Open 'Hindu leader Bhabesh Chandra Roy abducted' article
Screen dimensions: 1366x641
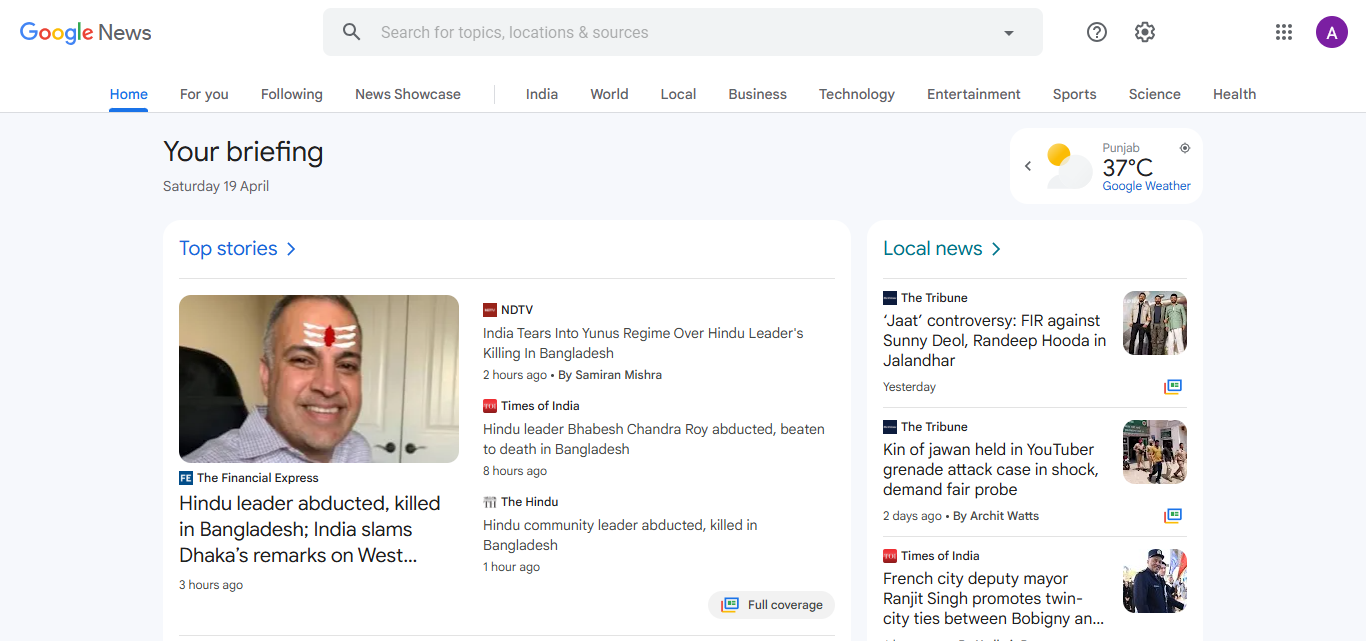[654, 439]
